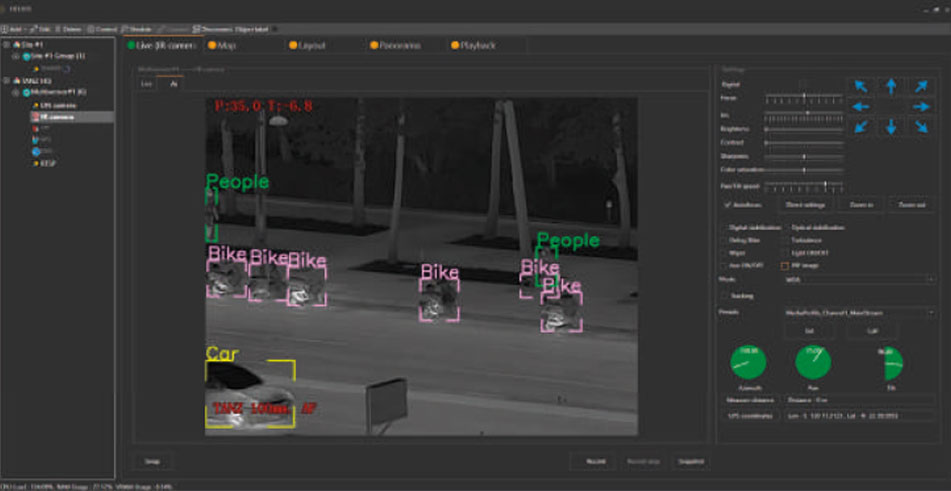Open the Presets dropdown
The image size is (951, 491).
coord(859,313)
